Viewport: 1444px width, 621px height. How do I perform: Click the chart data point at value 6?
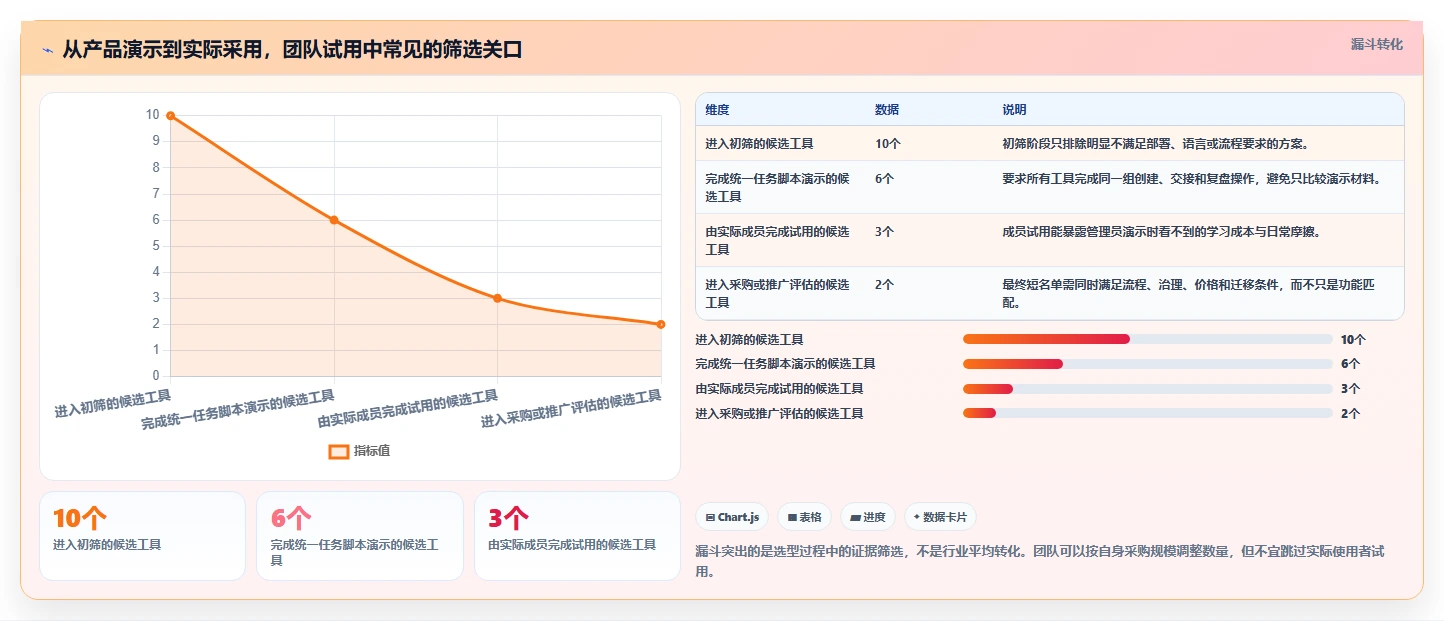(334, 220)
